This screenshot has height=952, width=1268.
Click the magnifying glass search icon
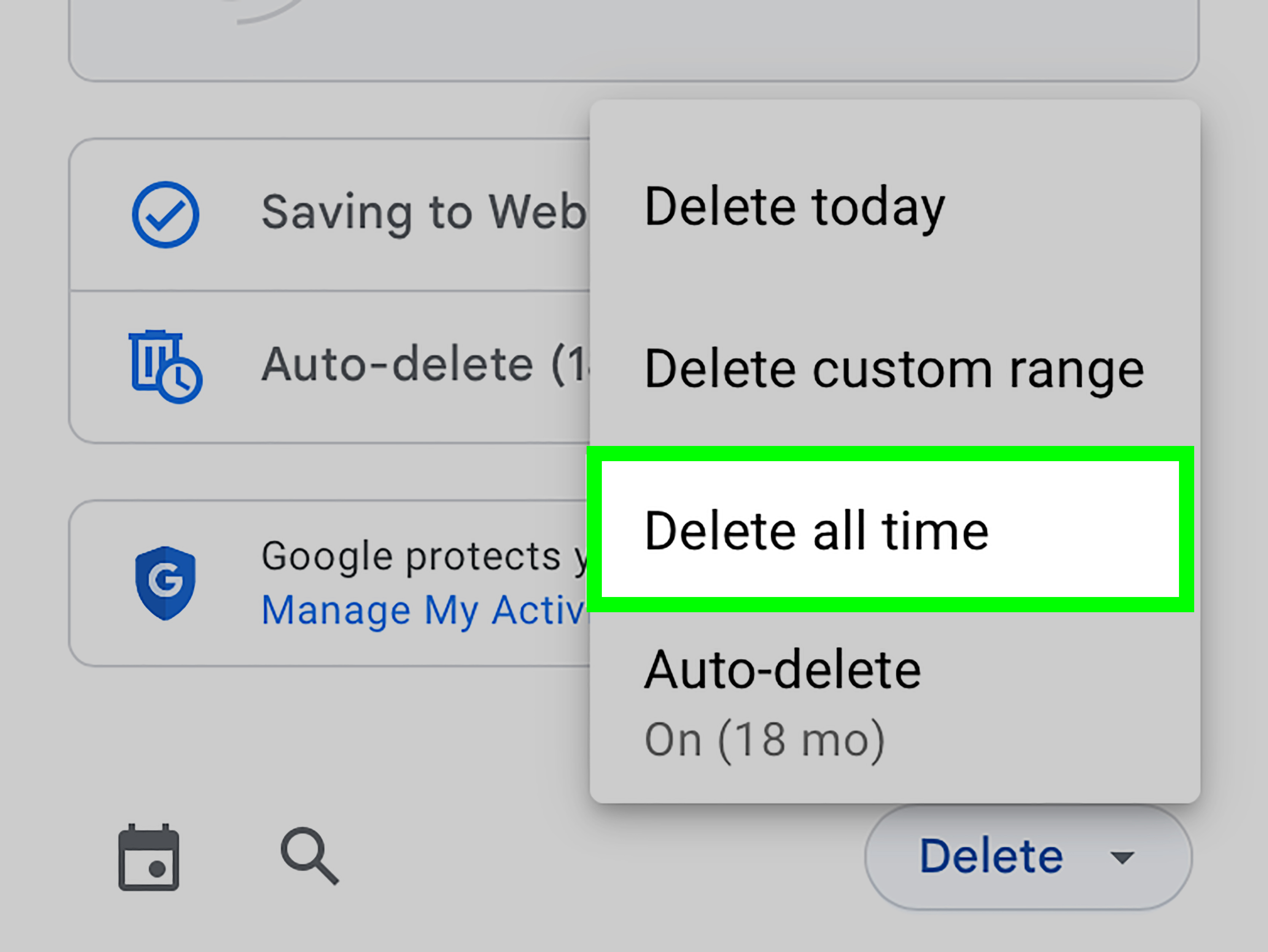pyautogui.click(x=310, y=856)
